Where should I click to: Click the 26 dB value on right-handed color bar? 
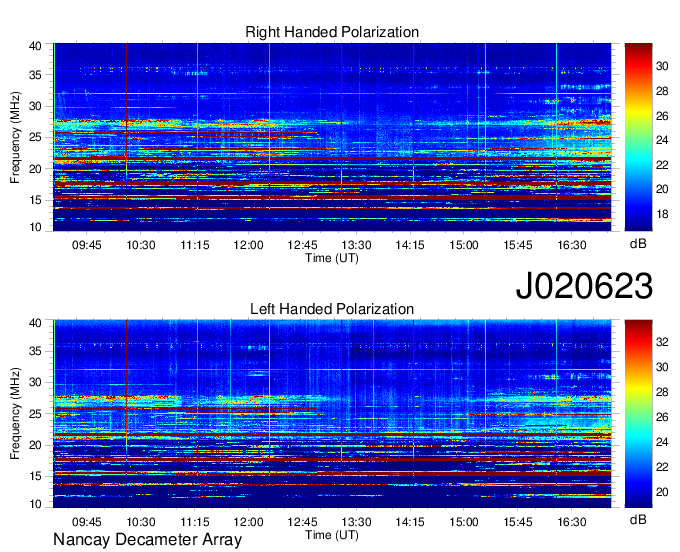coord(662,116)
